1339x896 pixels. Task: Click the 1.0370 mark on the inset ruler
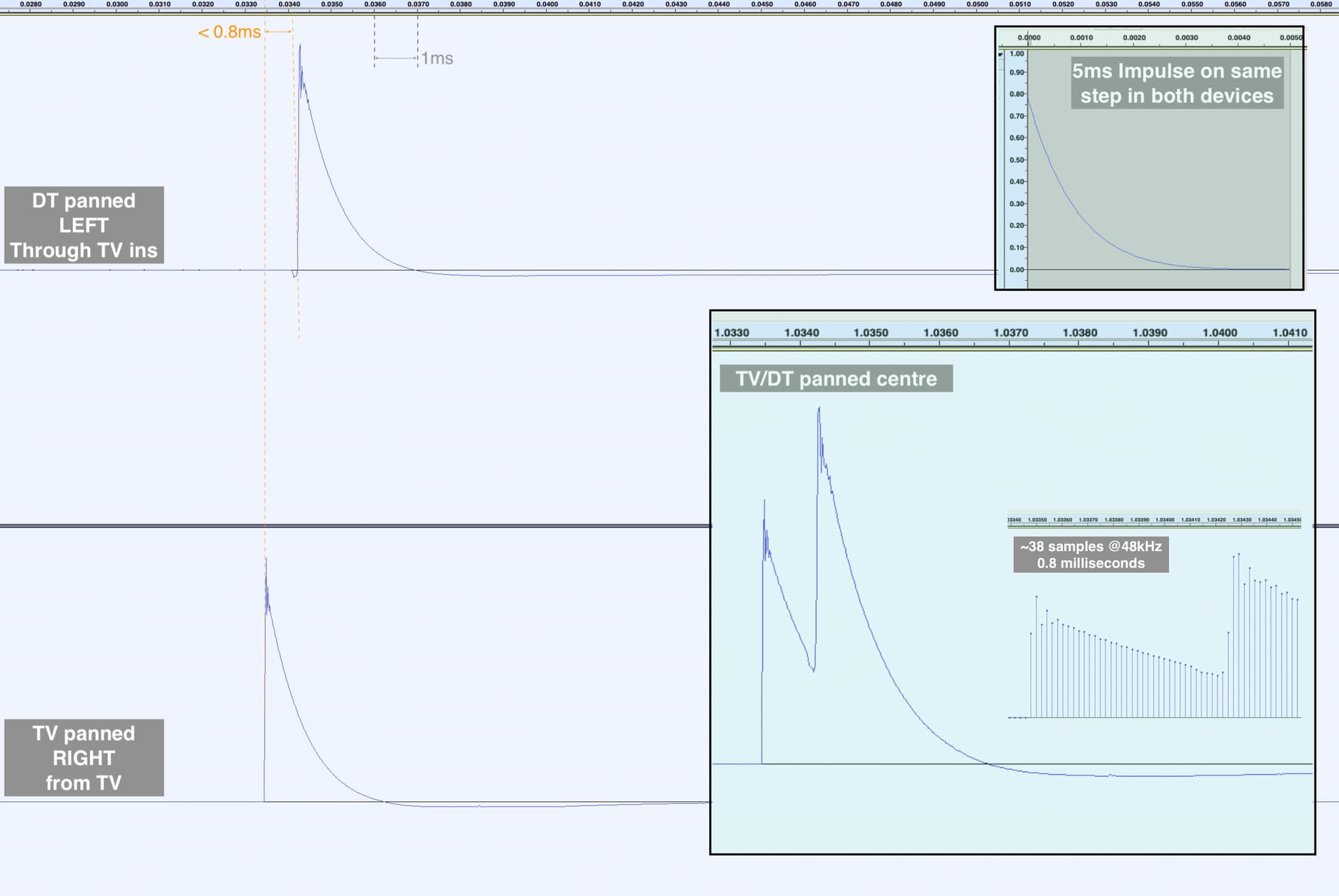click(1011, 333)
